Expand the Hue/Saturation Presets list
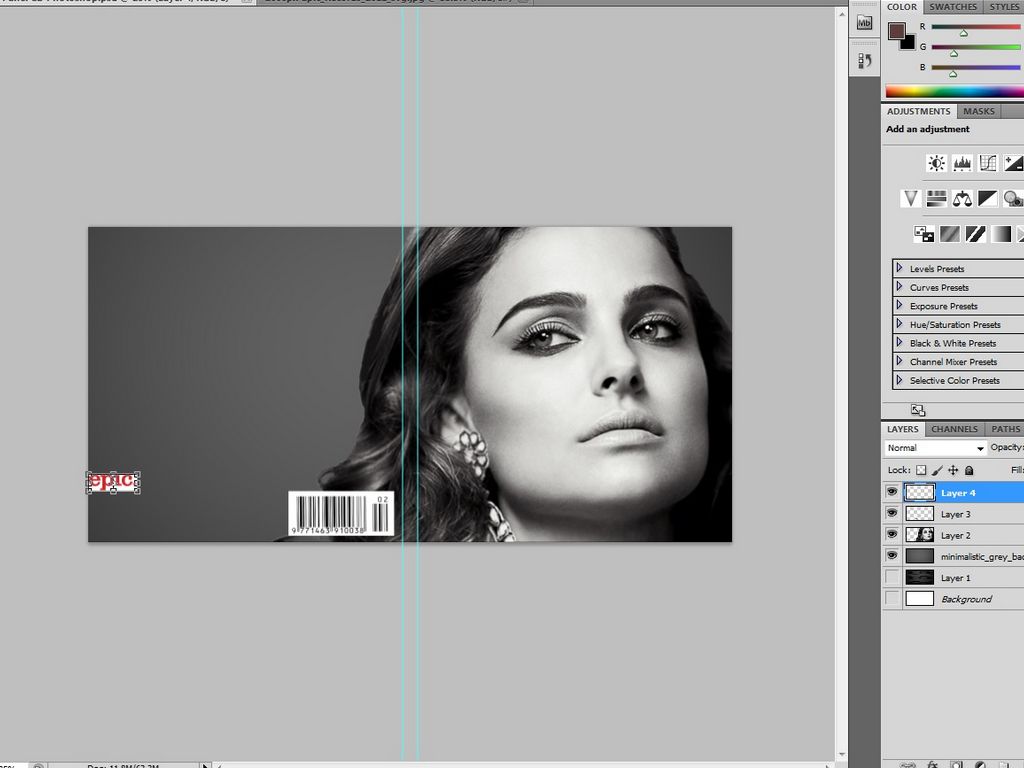 (x=900, y=324)
